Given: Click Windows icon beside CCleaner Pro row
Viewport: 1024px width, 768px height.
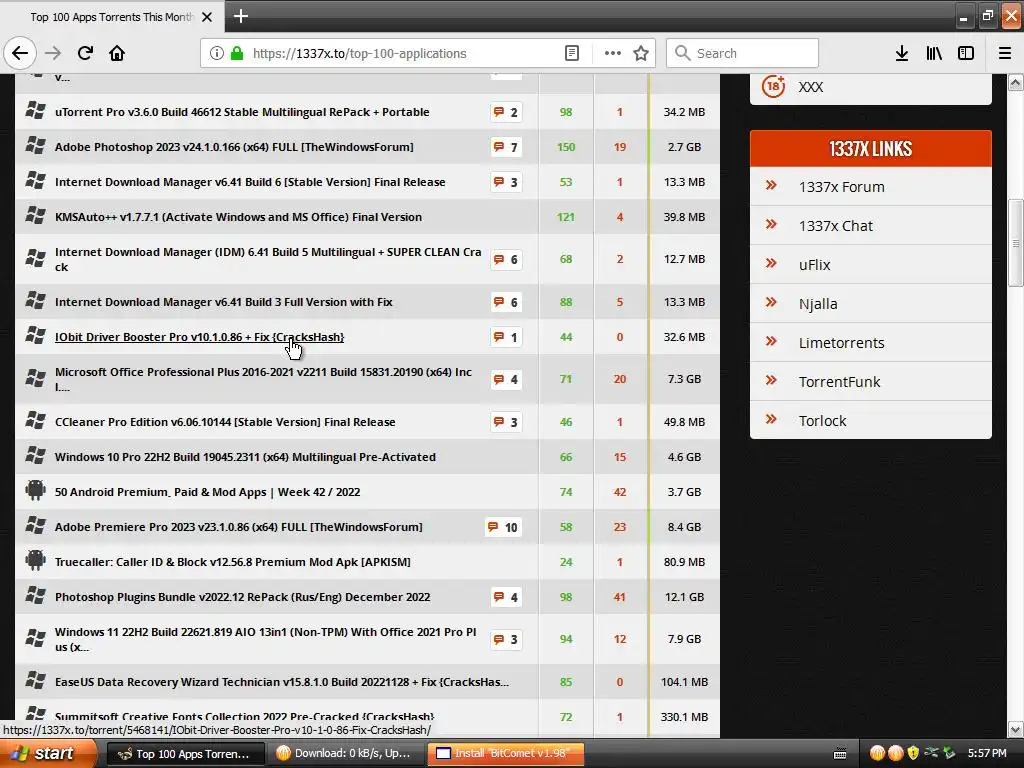Looking at the screenshot, I should [x=35, y=421].
